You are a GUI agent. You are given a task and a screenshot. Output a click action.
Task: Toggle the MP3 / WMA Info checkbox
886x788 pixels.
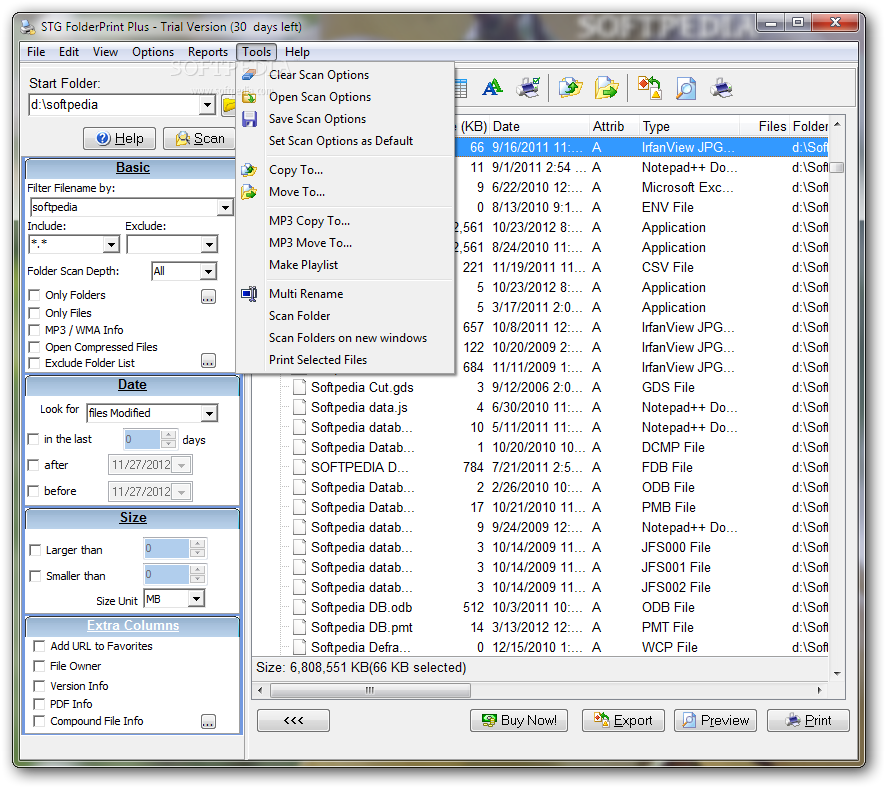(x=34, y=330)
